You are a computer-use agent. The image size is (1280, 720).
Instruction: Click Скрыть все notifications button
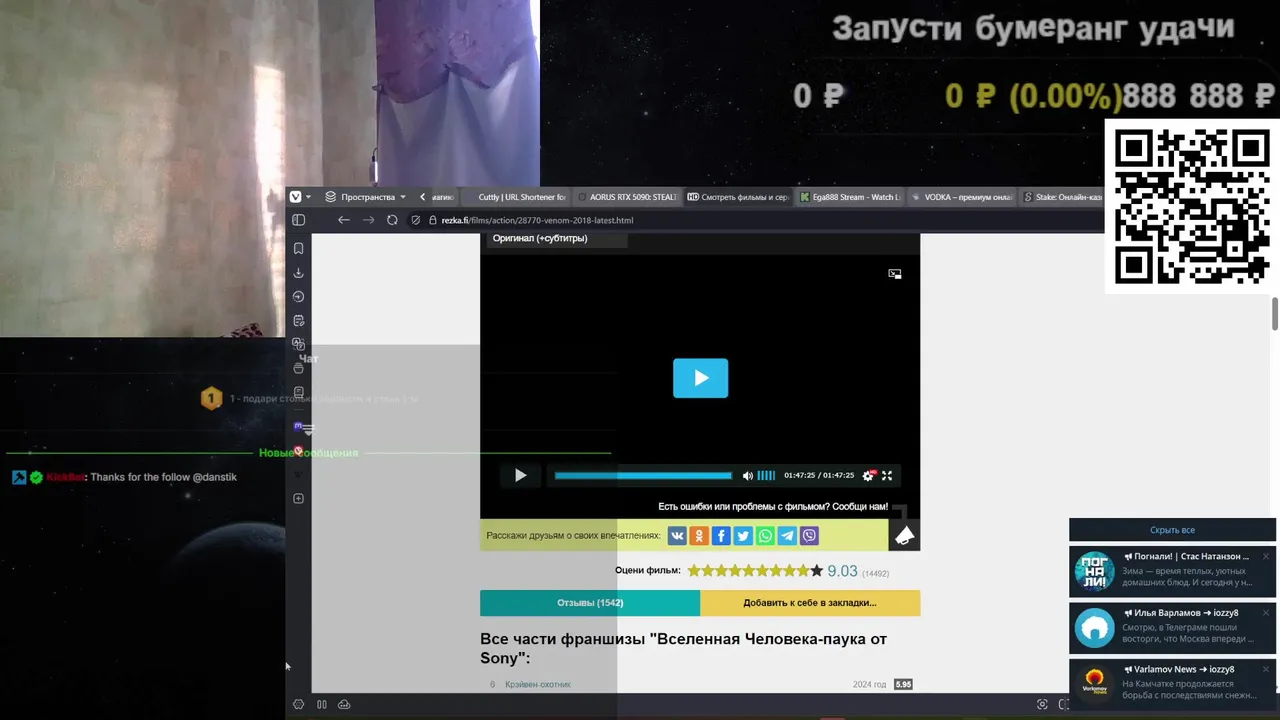pyautogui.click(x=1172, y=530)
